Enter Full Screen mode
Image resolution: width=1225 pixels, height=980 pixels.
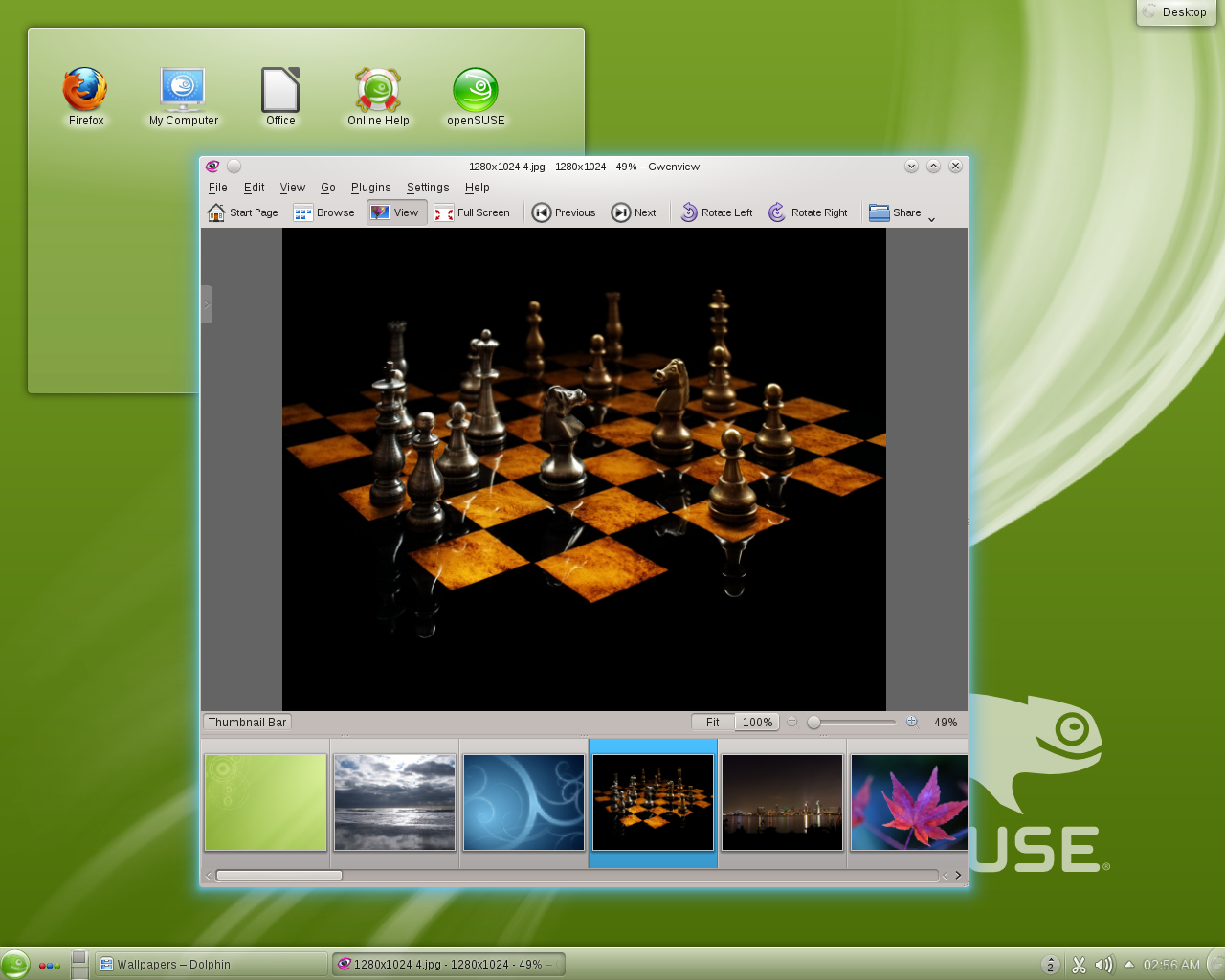click(x=472, y=212)
